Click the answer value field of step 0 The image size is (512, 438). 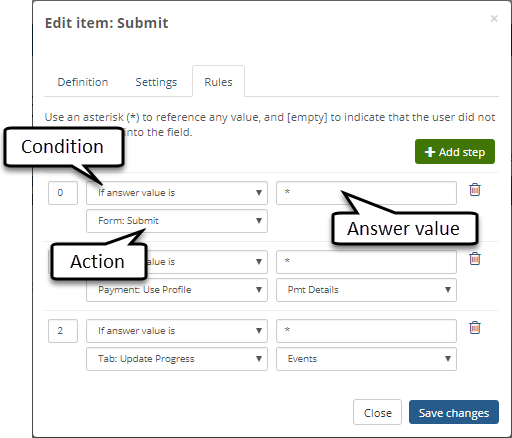click(366, 193)
